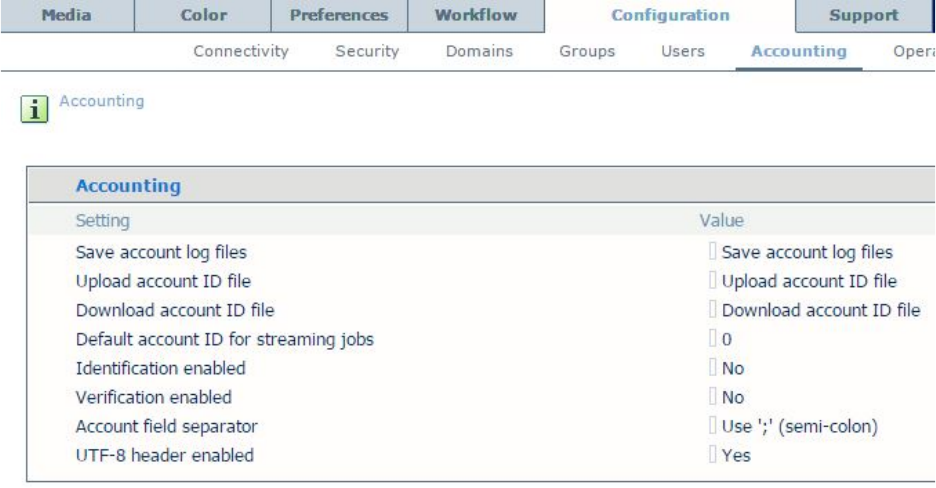Screen dimensions: 936x488
Task: Click the Download account ID file value link
Action: [x=819, y=310]
